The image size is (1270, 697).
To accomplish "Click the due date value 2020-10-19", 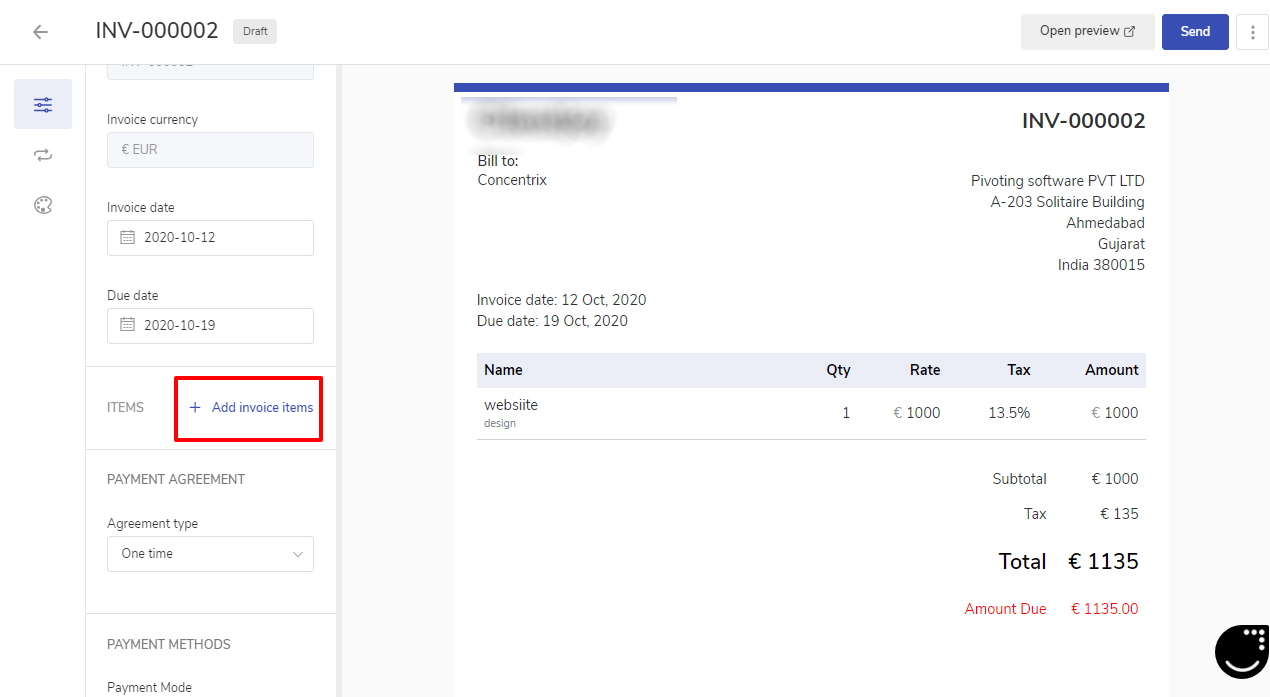I will click(180, 325).
